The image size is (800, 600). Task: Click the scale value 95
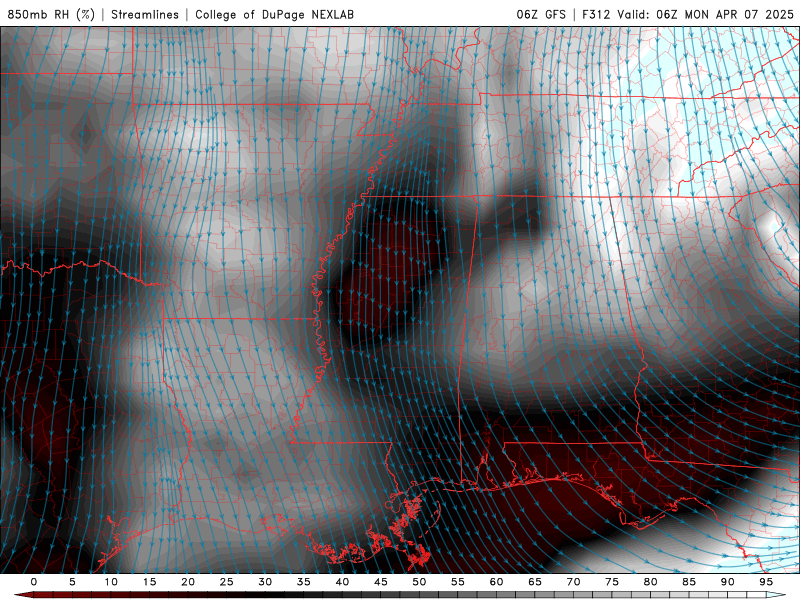point(766,582)
